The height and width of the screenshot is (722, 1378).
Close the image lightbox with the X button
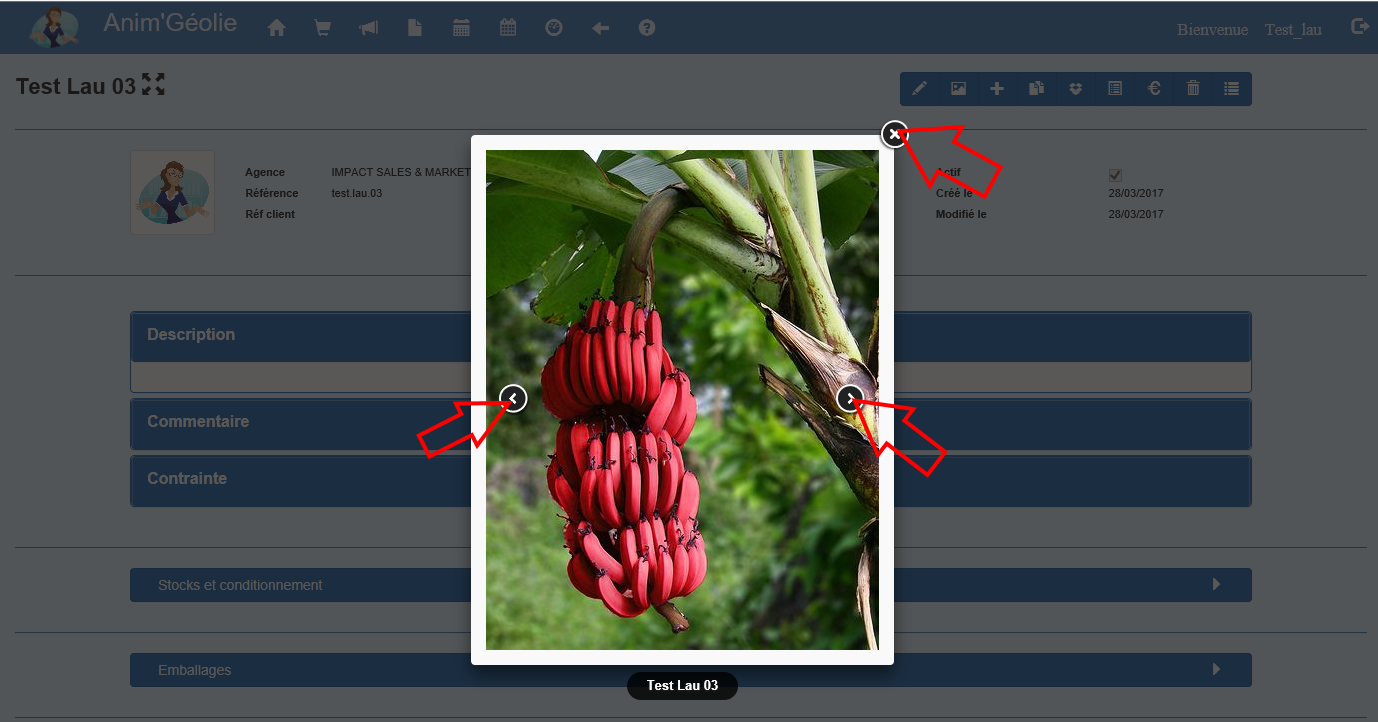tap(894, 134)
